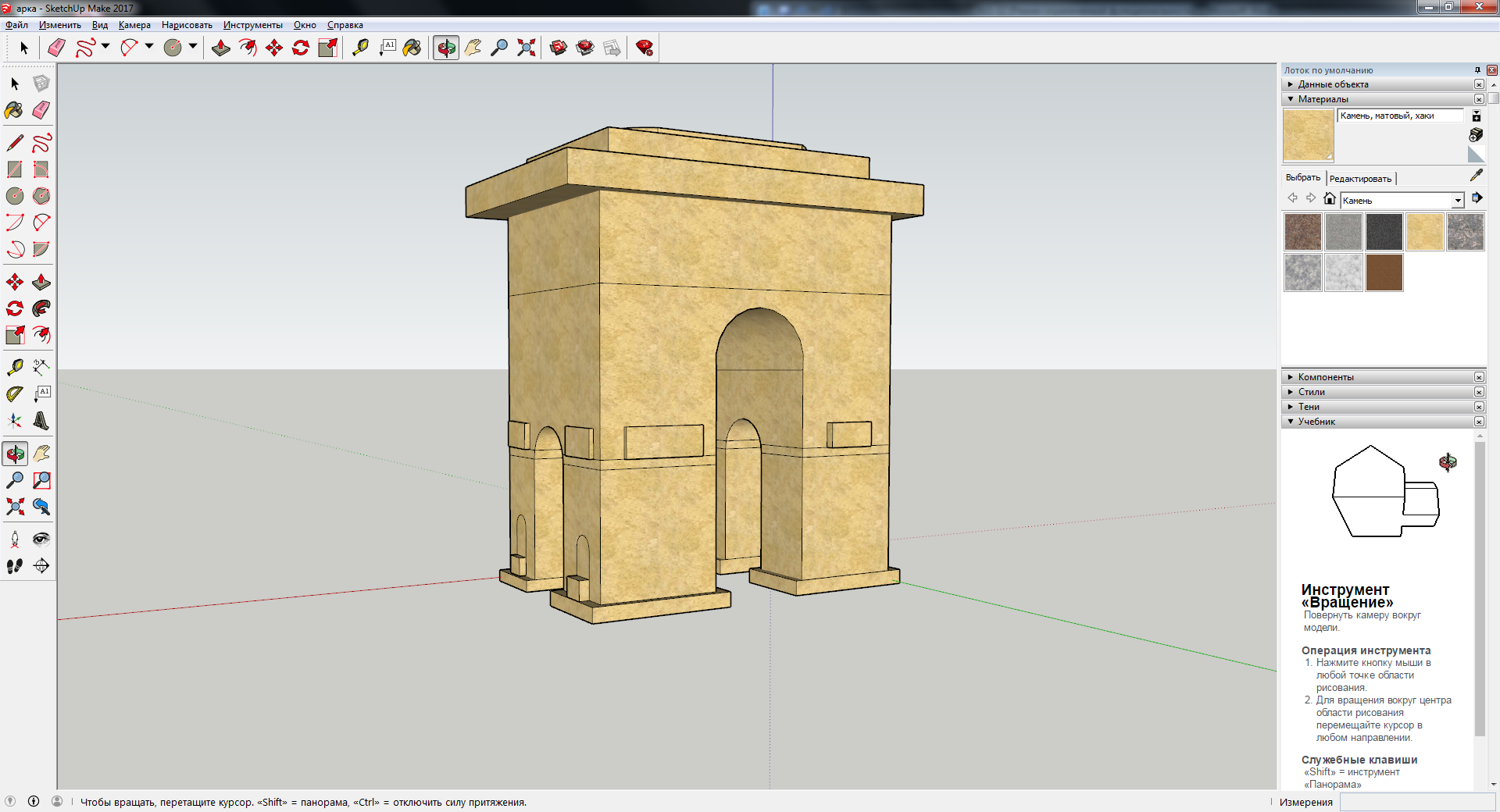The height and width of the screenshot is (812, 1500).
Task: Open the 3D Warehouse
Action: [559, 48]
